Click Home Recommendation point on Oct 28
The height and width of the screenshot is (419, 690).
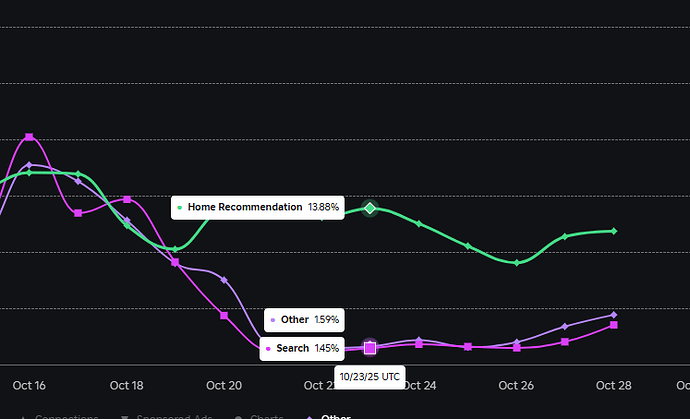[x=614, y=231]
